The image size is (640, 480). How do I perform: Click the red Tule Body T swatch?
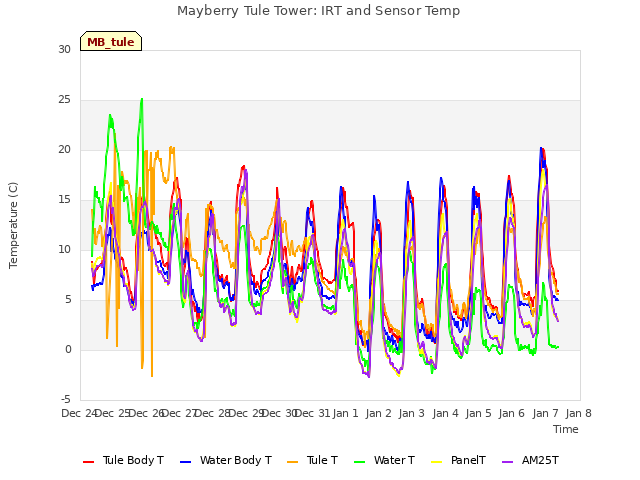(x=89, y=462)
